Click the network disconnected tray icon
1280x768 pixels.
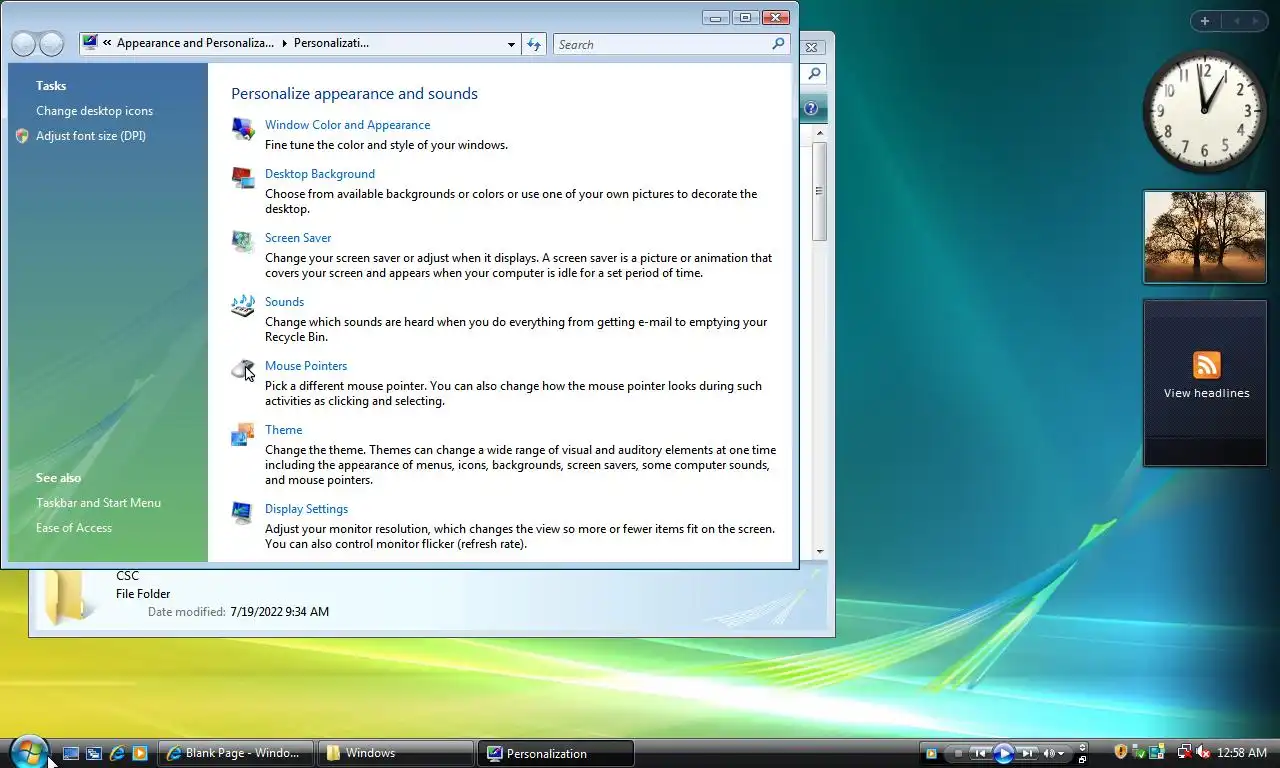click(x=1185, y=752)
